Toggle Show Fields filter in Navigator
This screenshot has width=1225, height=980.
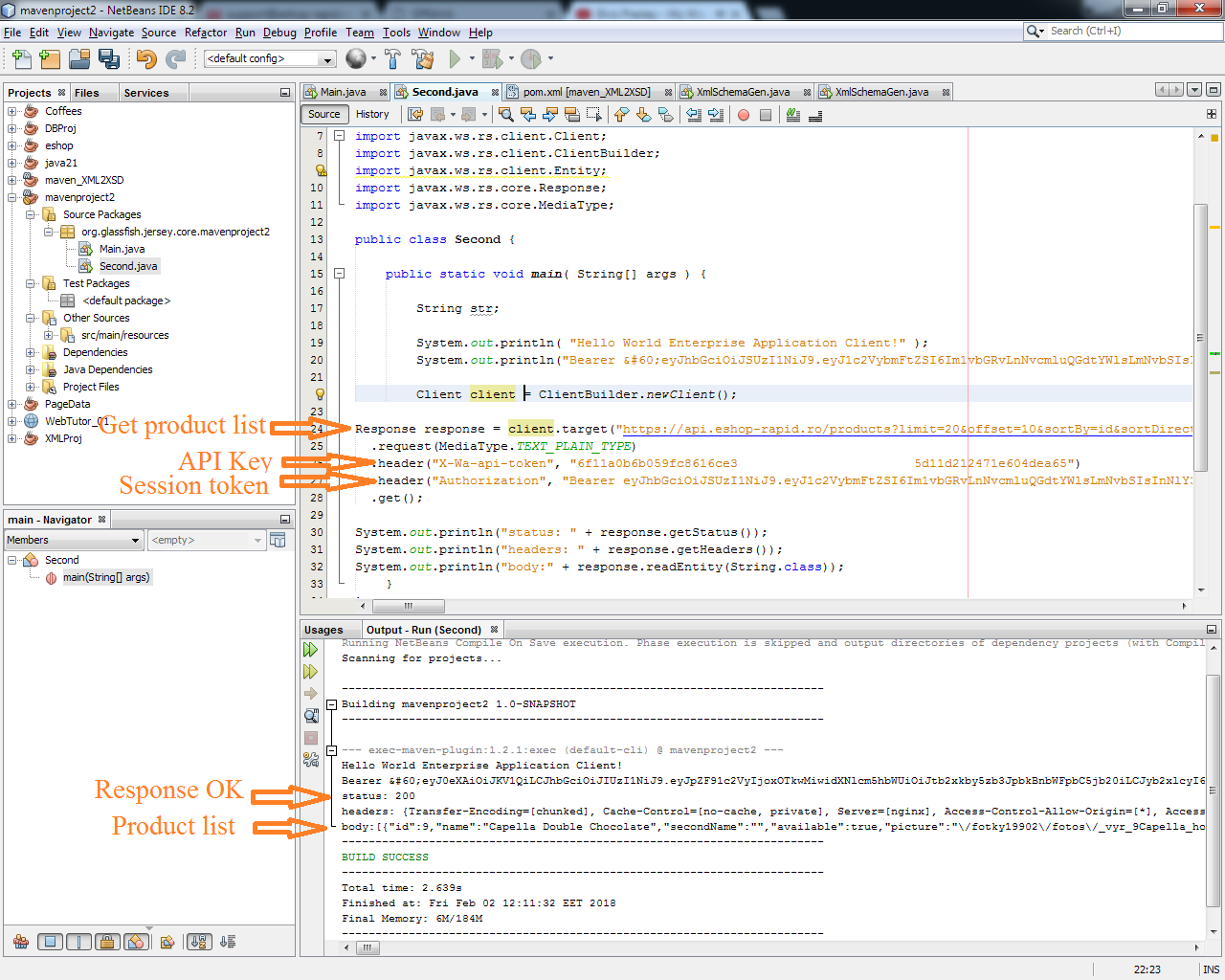(51, 942)
